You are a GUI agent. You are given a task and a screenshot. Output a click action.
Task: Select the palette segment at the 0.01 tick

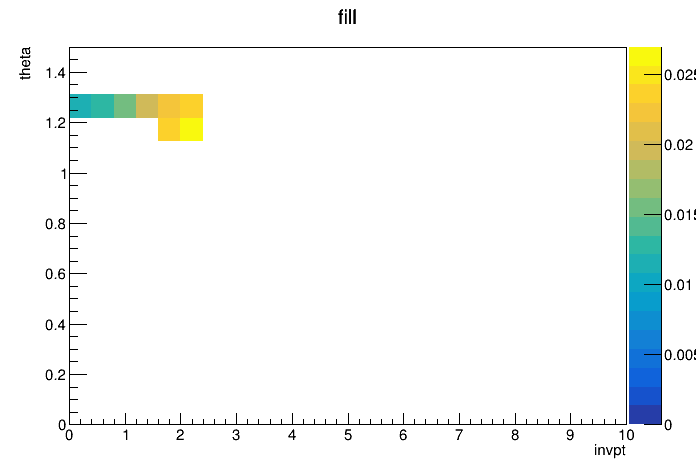pyautogui.click(x=645, y=282)
